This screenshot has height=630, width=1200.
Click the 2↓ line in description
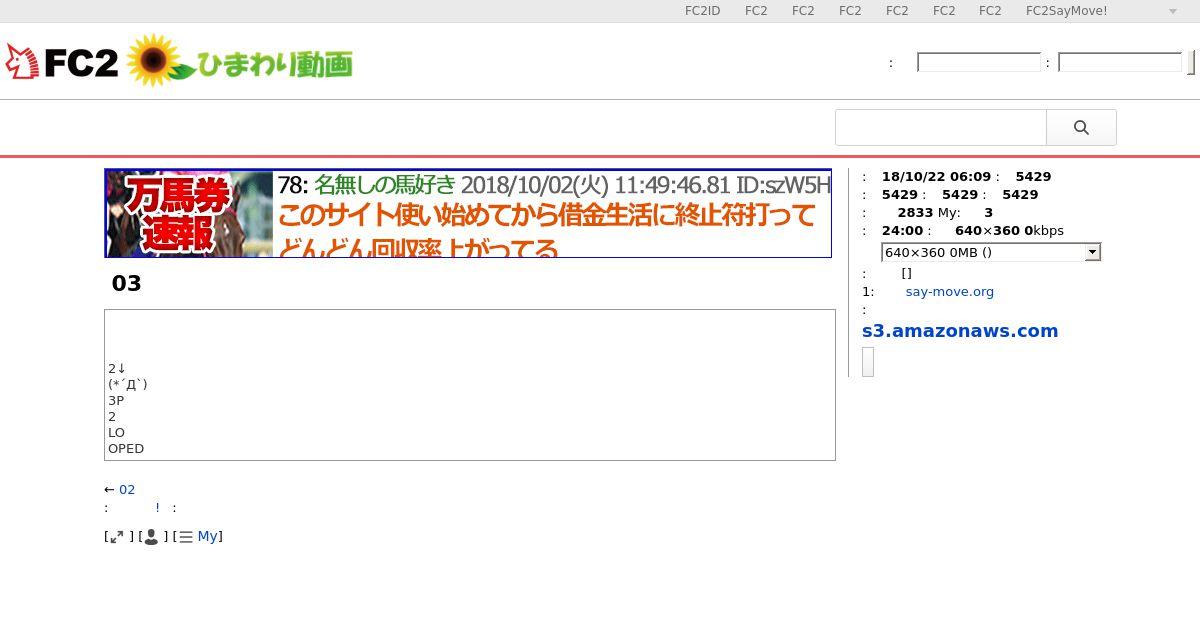point(117,369)
